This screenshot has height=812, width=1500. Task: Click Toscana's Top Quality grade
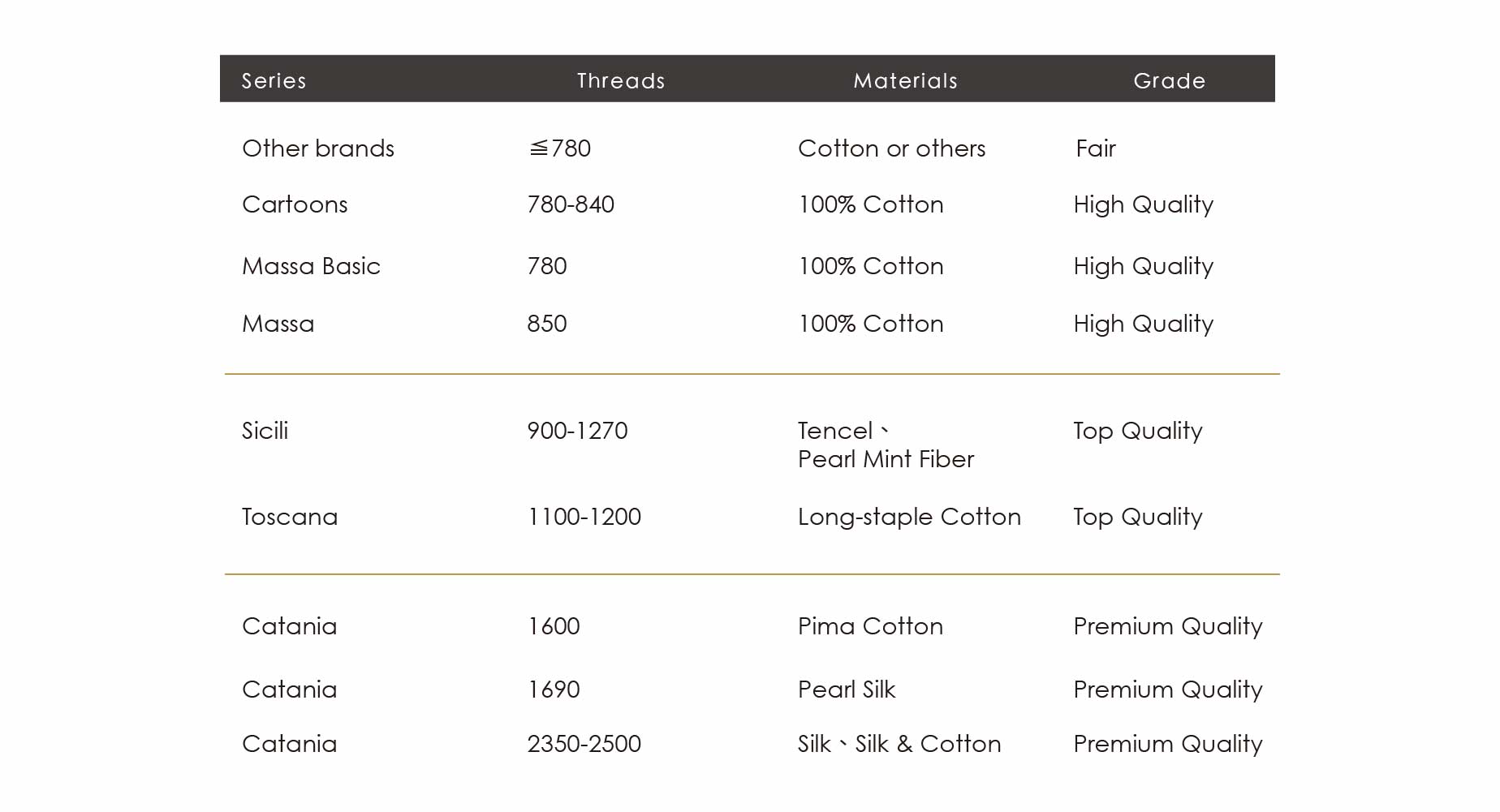[1138, 518]
